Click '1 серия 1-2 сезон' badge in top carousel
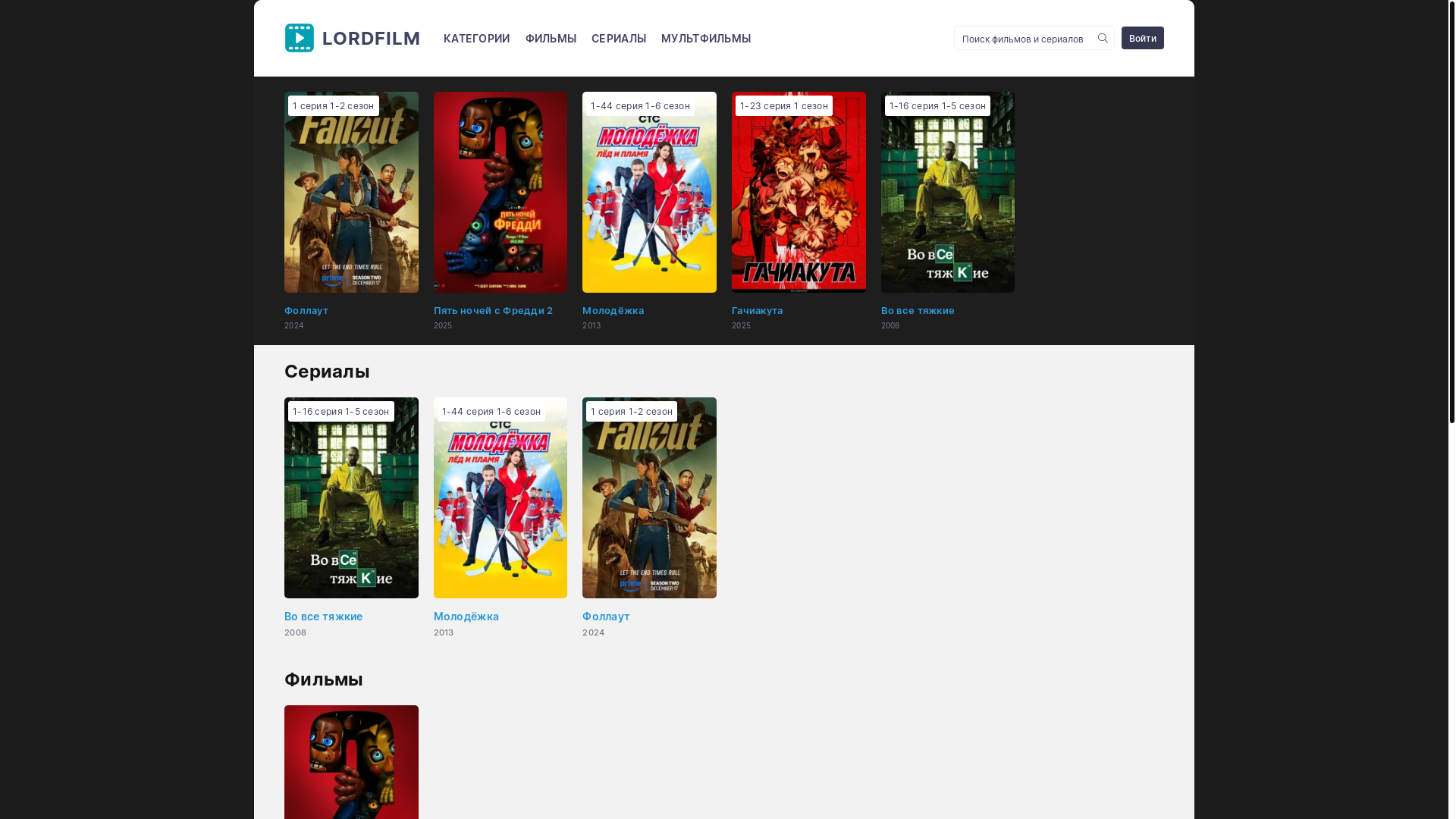1456x819 pixels. coord(334,105)
